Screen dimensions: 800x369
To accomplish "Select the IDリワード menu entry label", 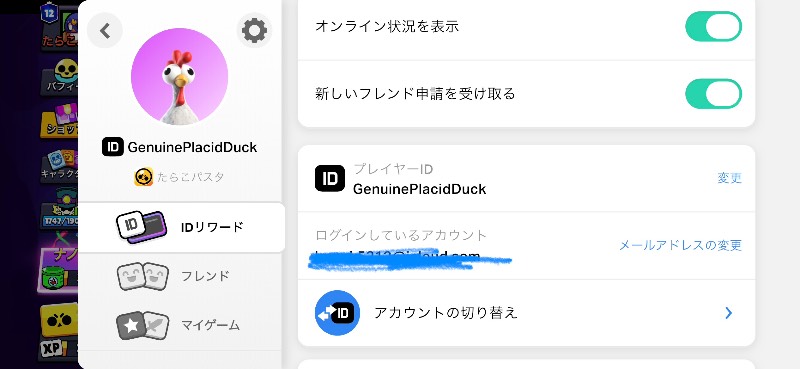I will click(x=212, y=227).
